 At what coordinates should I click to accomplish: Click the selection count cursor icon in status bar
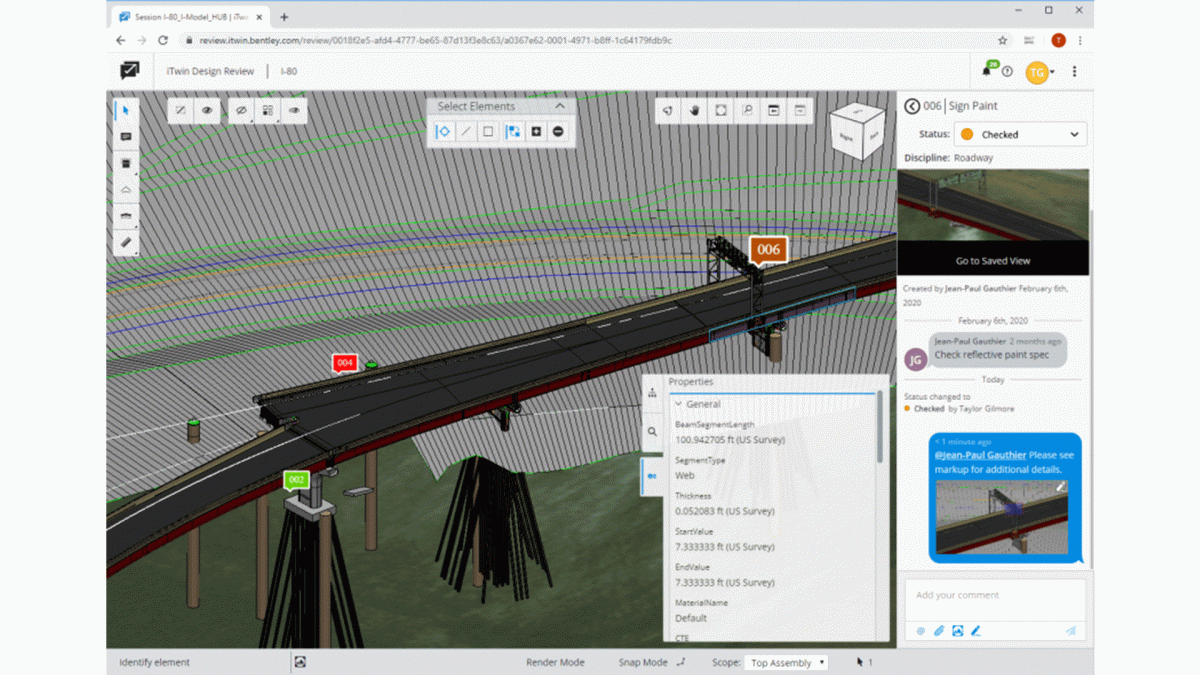click(859, 662)
